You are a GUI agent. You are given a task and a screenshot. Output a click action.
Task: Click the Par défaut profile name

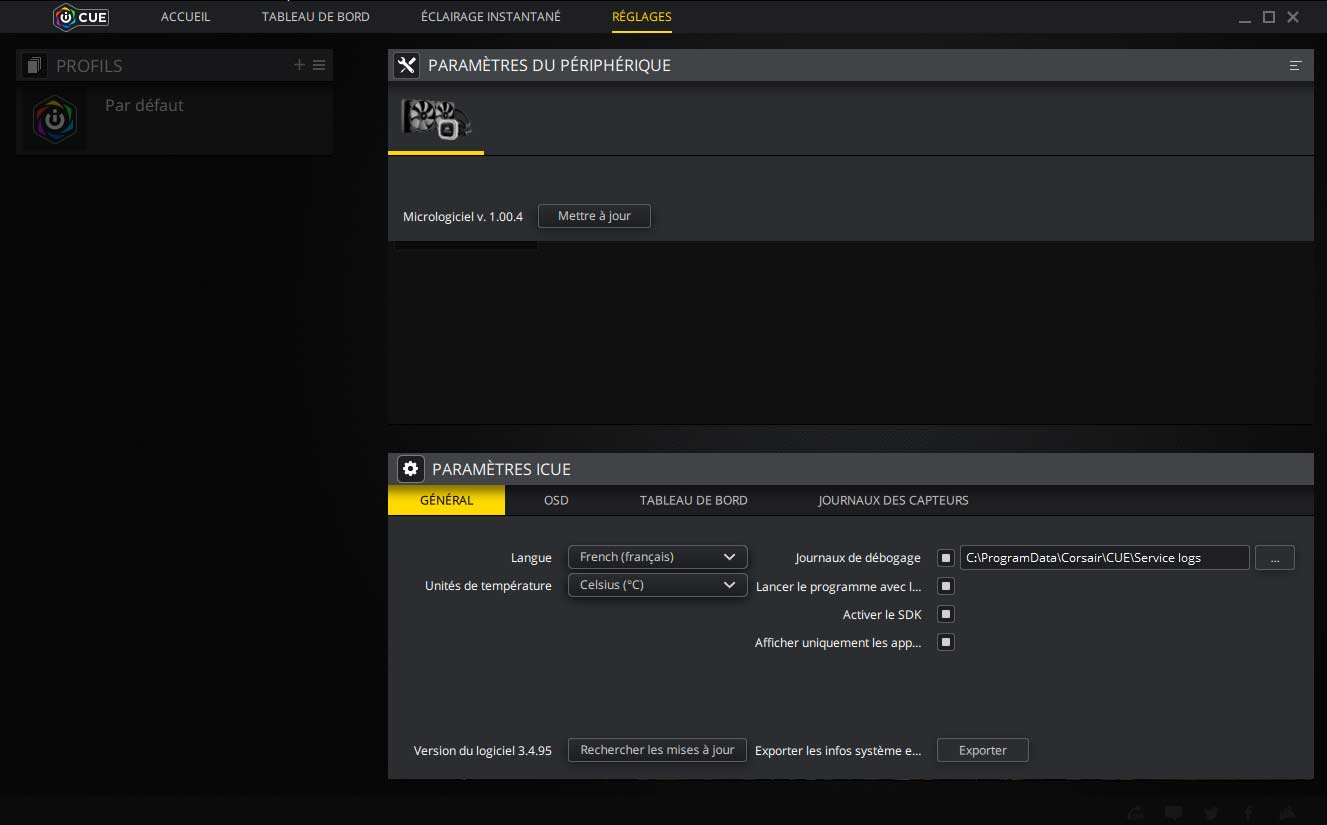click(144, 105)
